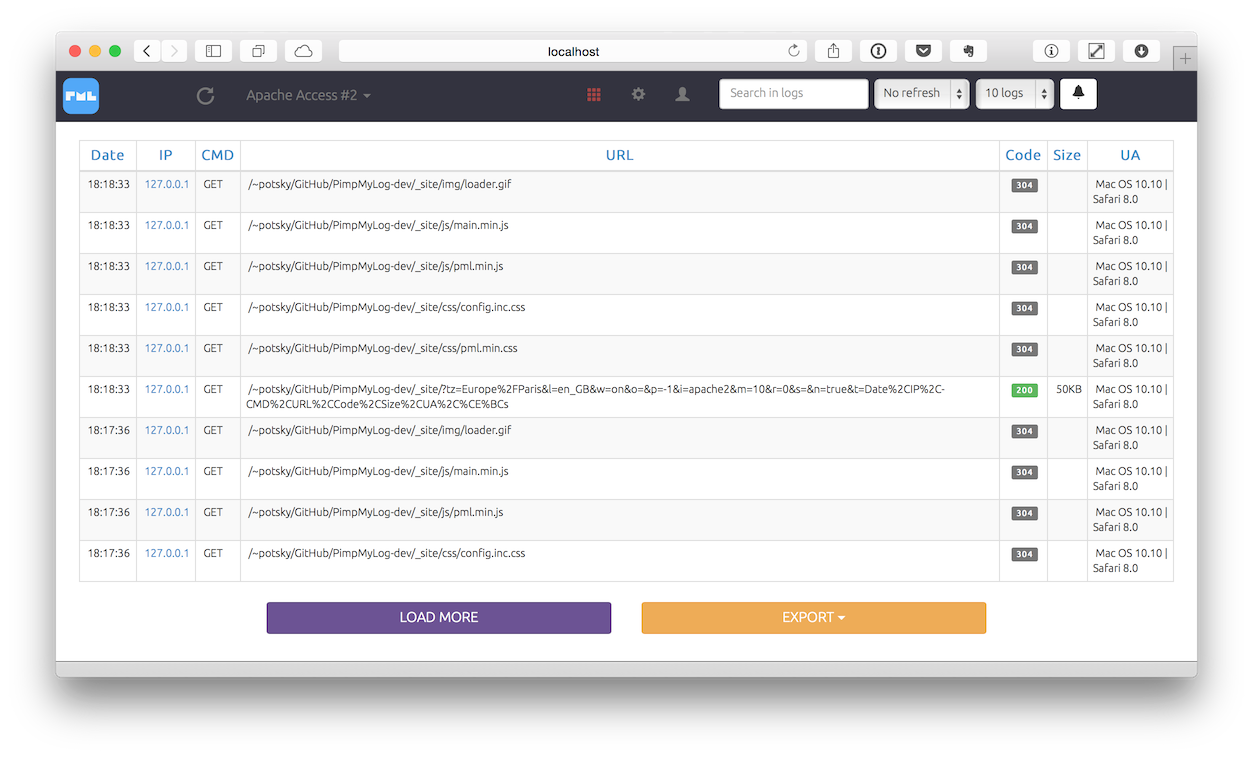This screenshot has width=1253, height=757.
Task: Focus the Search in logs field
Action: point(794,93)
